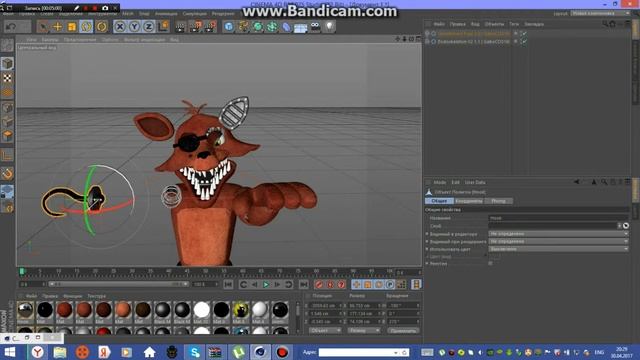Click the X position value field
The height and width of the screenshot is (360, 640).
coord(325,305)
